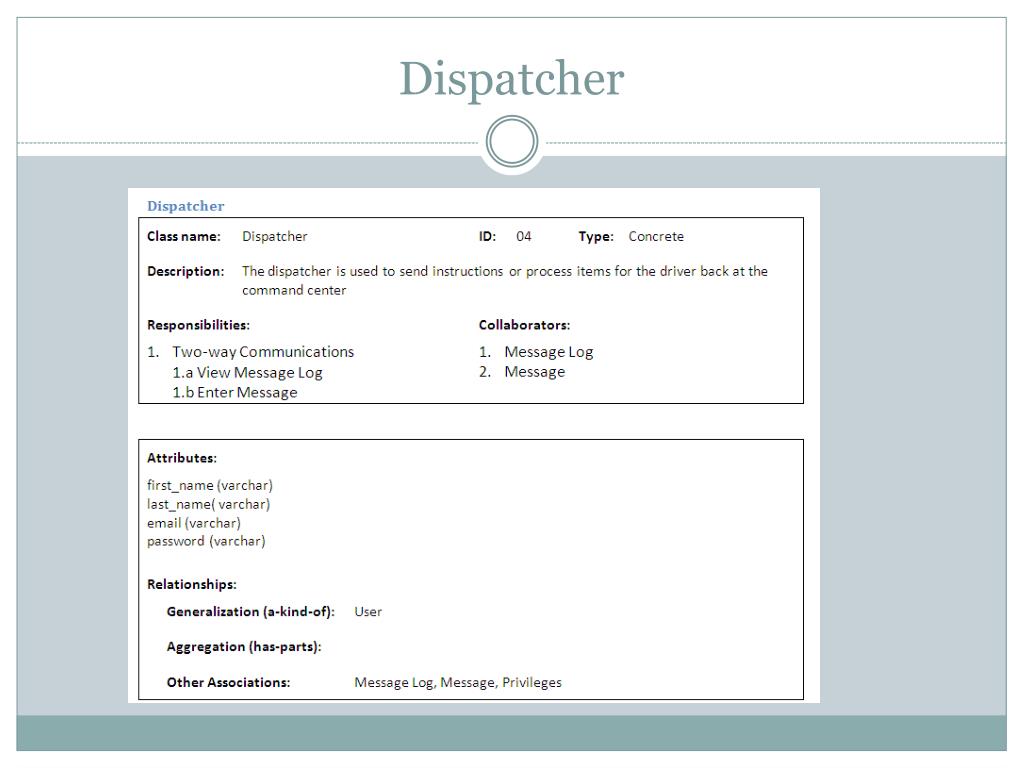Viewport: 1024px width, 768px height.
Task: Click '1.b Enter Message' item
Action: pos(235,392)
